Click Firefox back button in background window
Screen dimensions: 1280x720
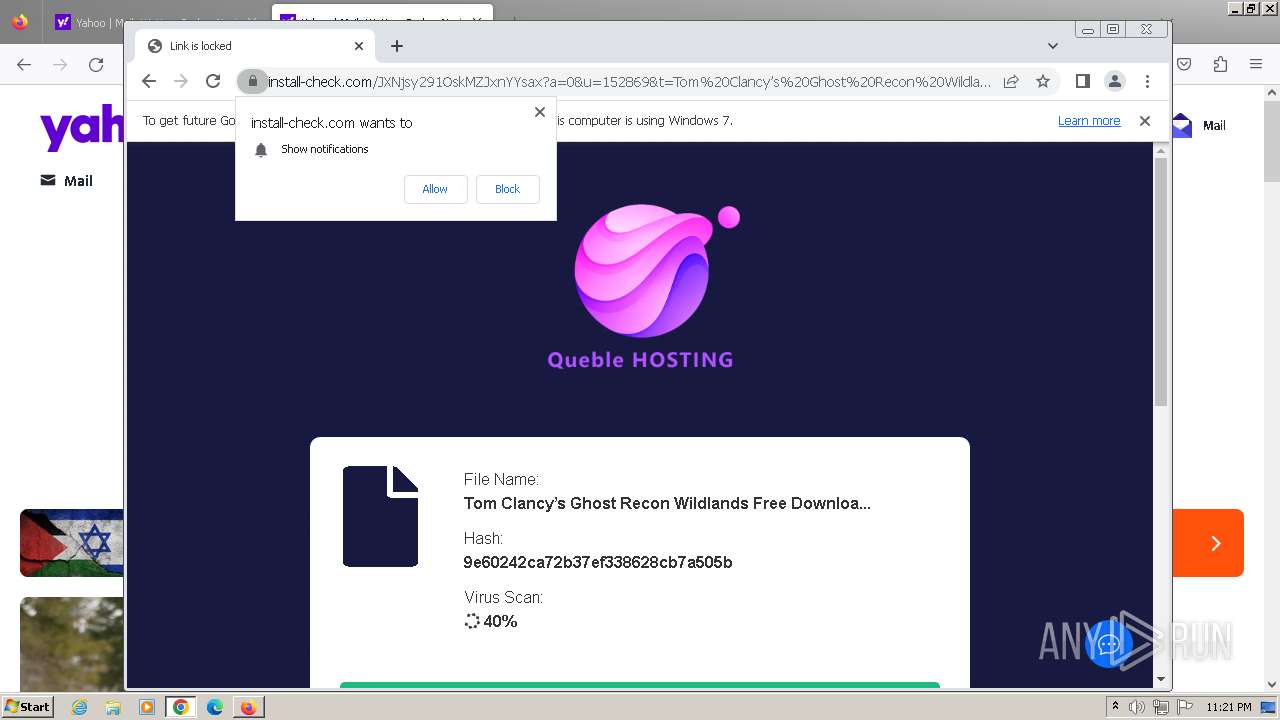pos(24,65)
